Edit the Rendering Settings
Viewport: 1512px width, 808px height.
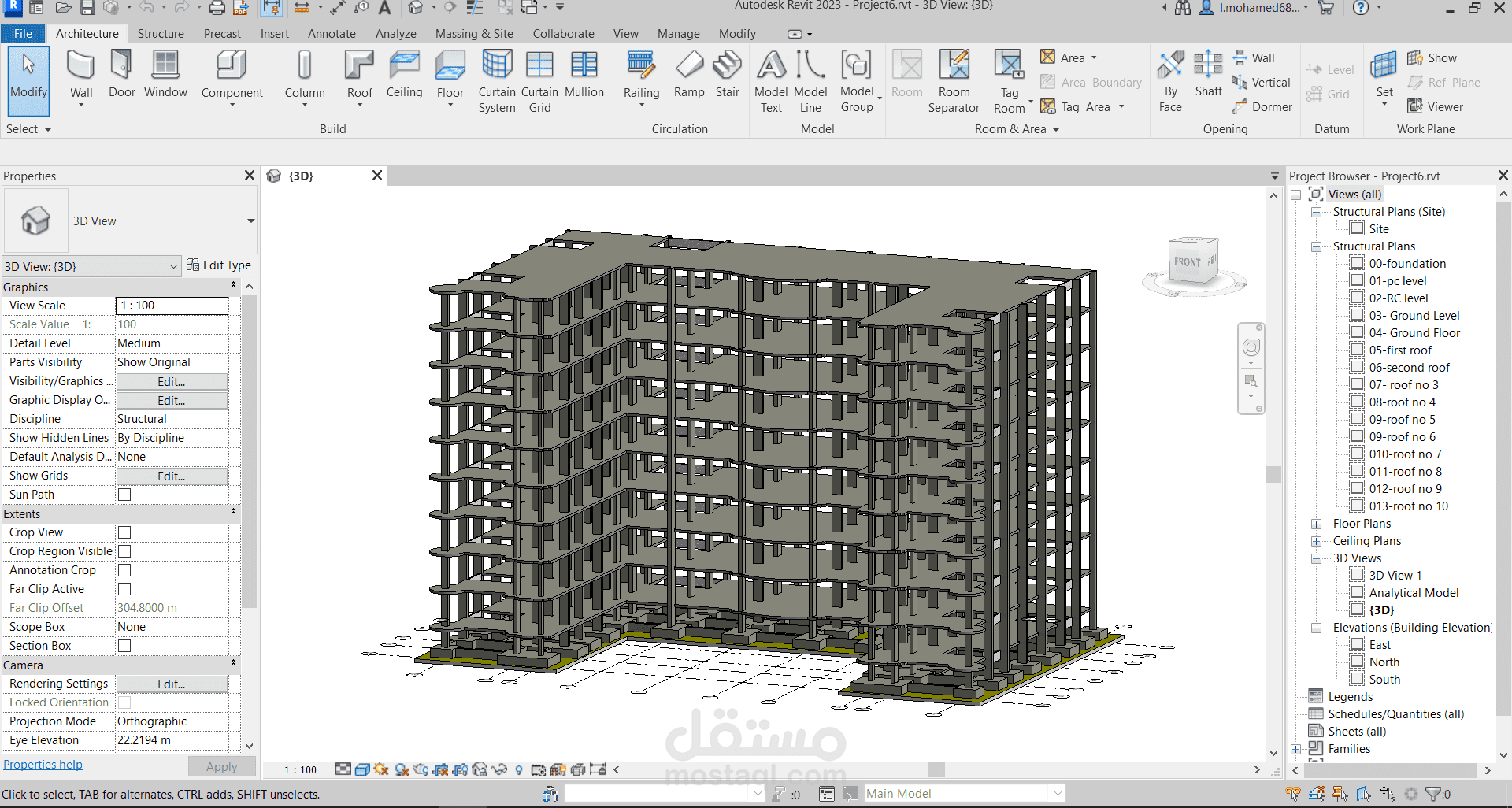pyautogui.click(x=172, y=684)
